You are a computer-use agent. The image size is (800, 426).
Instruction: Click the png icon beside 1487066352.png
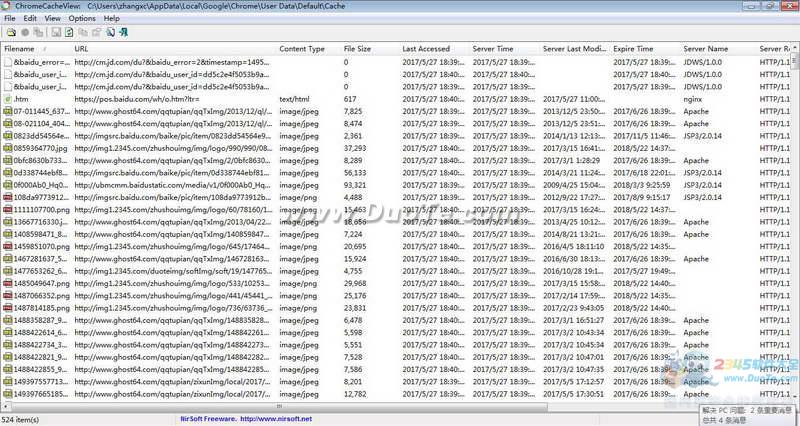[x=8, y=295]
